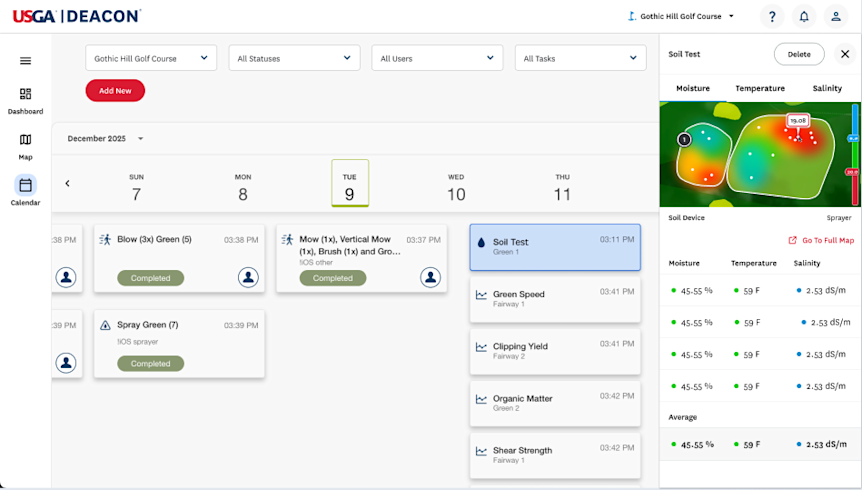The image size is (862, 490).
Task: Select Sunday 7 in calendar
Action: [136, 188]
